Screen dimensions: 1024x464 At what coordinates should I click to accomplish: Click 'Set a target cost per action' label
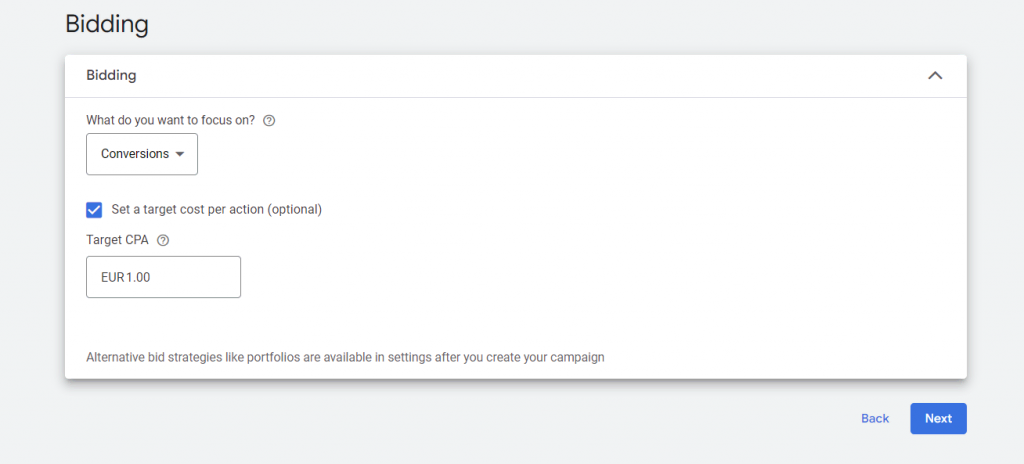click(217, 209)
